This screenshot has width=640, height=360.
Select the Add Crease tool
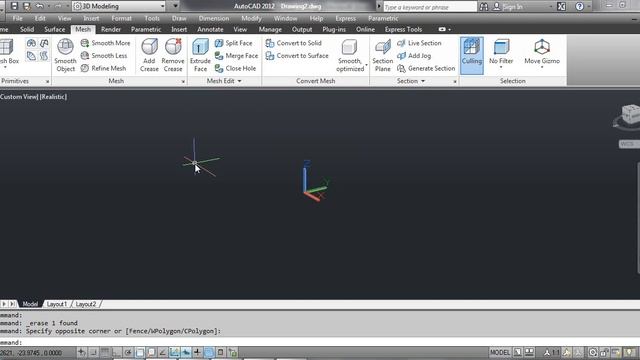pos(149,56)
